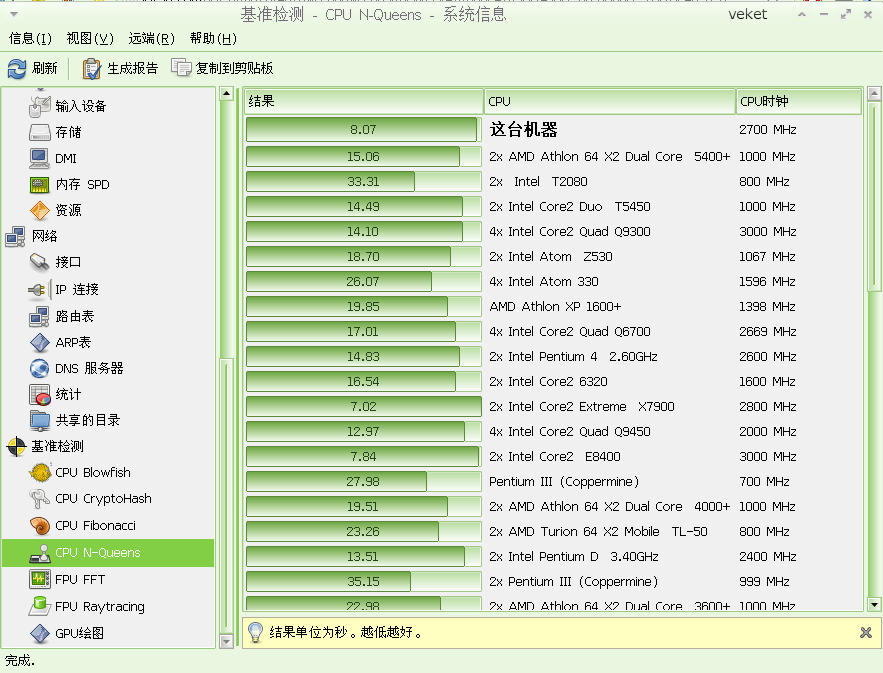
Task: Select the '4x Intel Core2 Quad Q9300' row
Action: (554, 231)
